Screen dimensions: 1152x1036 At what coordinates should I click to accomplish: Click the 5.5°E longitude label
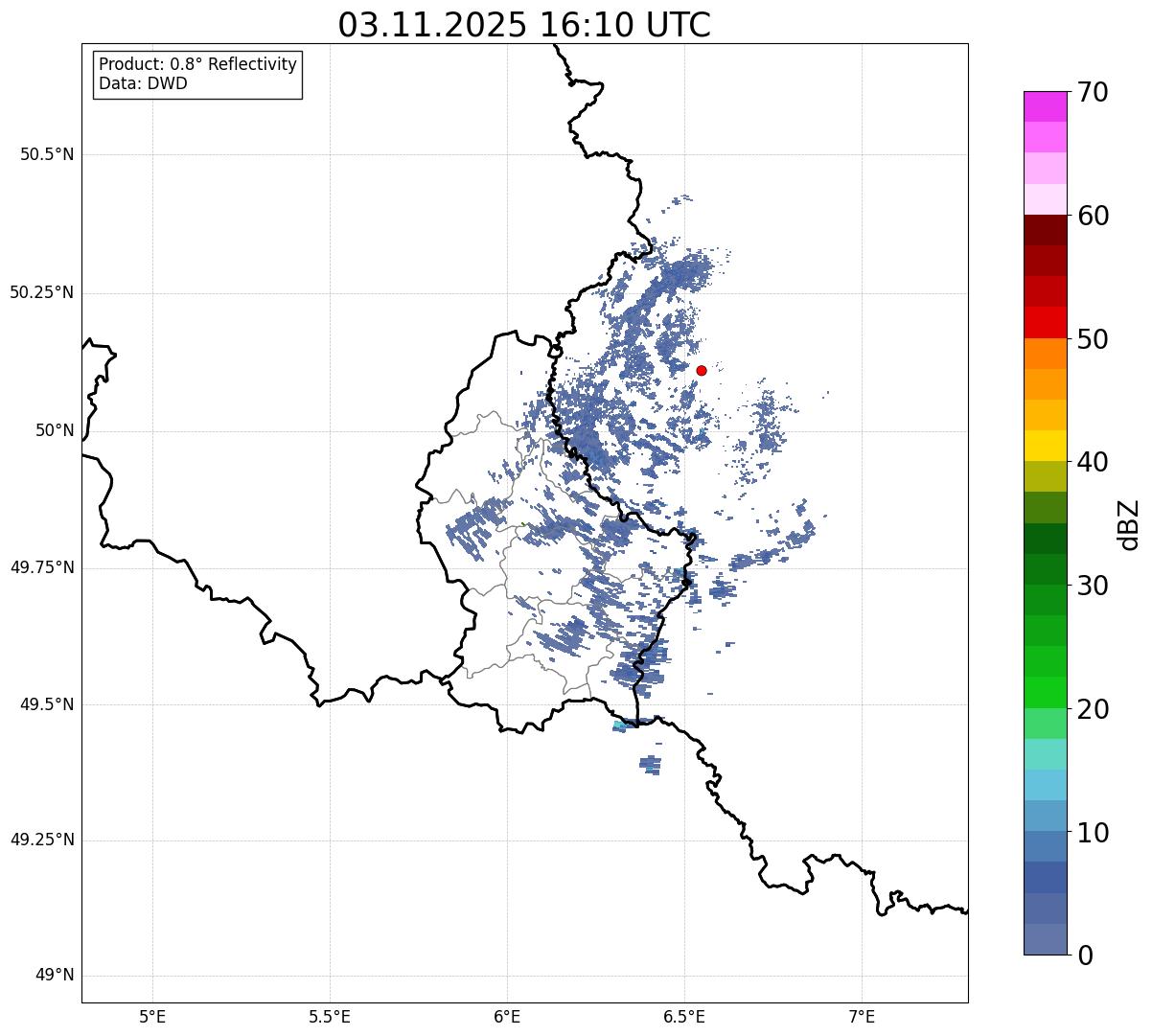[330, 1016]
